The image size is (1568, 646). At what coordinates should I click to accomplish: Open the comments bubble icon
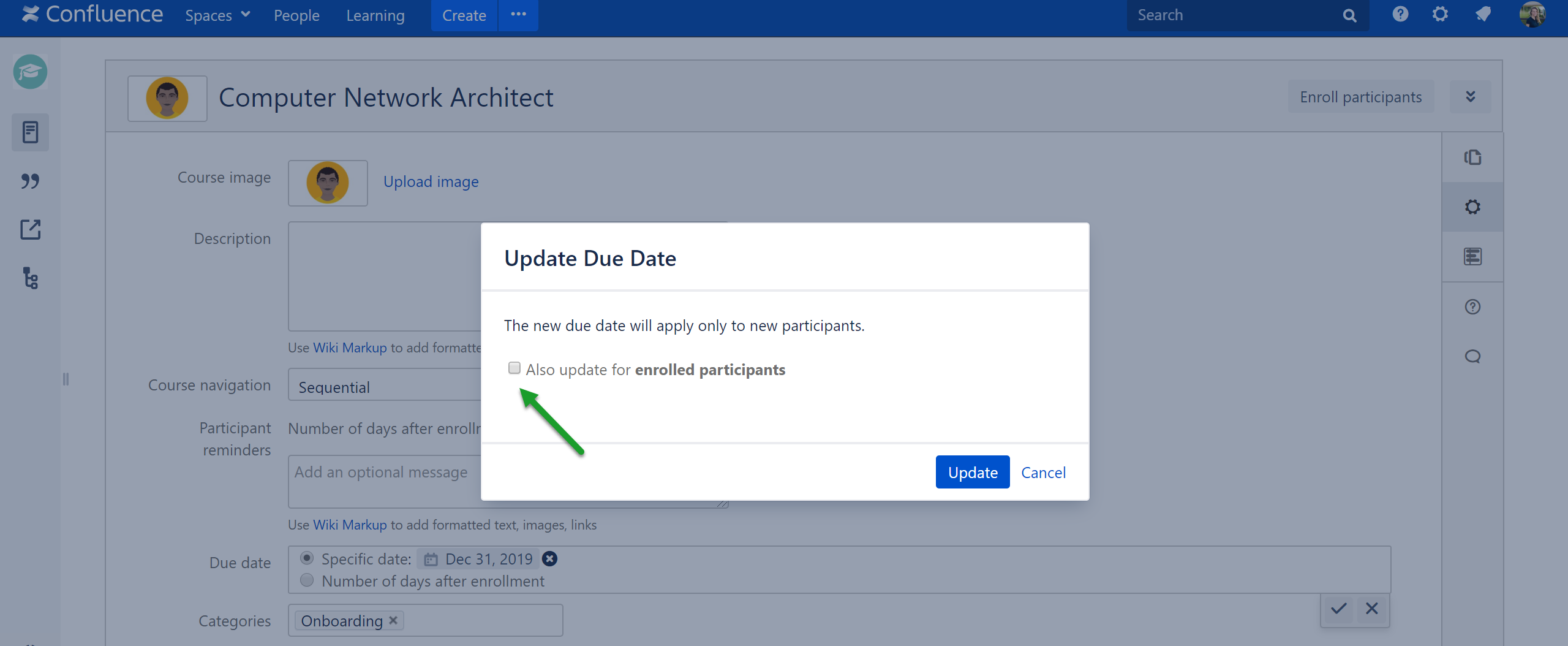[x=1472, y=357]
